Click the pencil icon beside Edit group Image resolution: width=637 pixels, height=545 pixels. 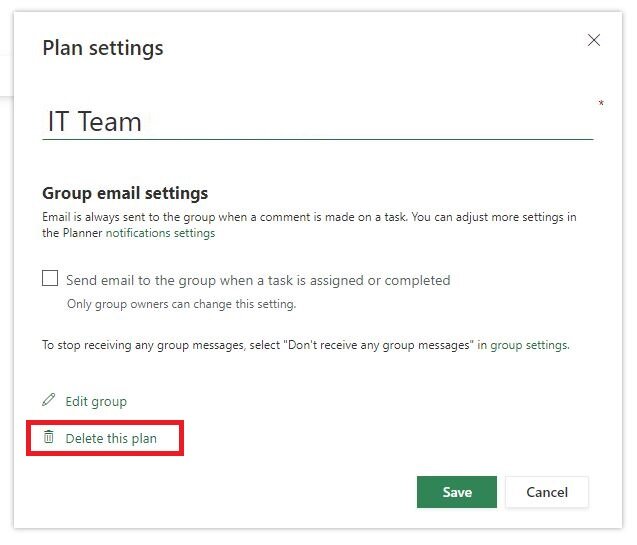tap(48, 400)
